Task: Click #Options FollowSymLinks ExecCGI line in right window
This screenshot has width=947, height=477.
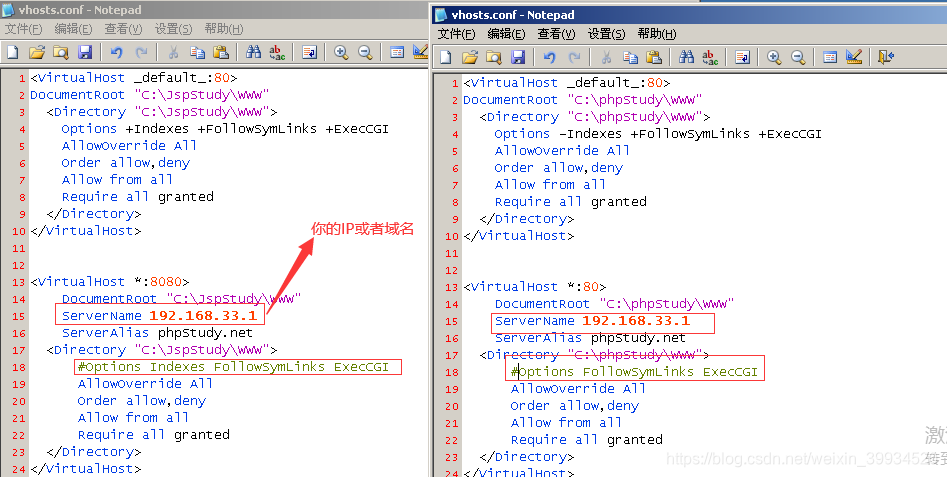Action: click(x=634, y=372)
